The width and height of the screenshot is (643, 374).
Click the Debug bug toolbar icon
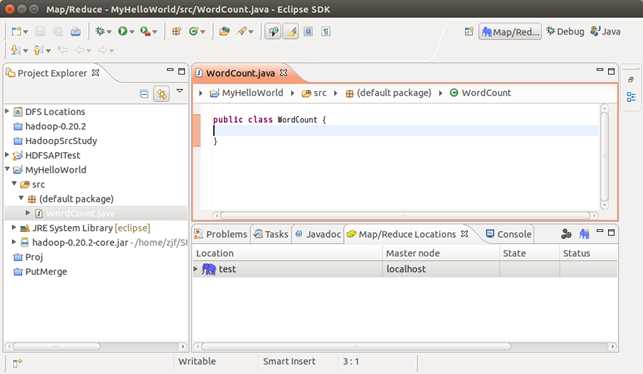(100, 31)
